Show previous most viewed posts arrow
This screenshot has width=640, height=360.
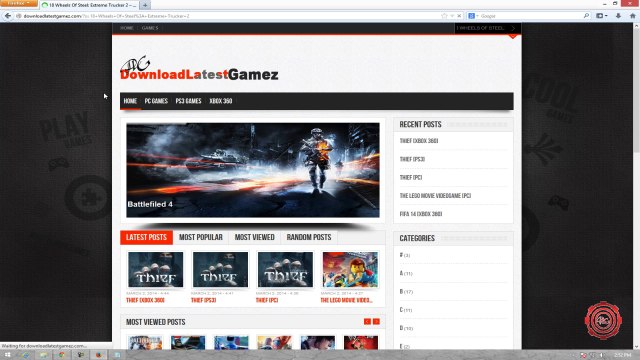tap(367, 322)
